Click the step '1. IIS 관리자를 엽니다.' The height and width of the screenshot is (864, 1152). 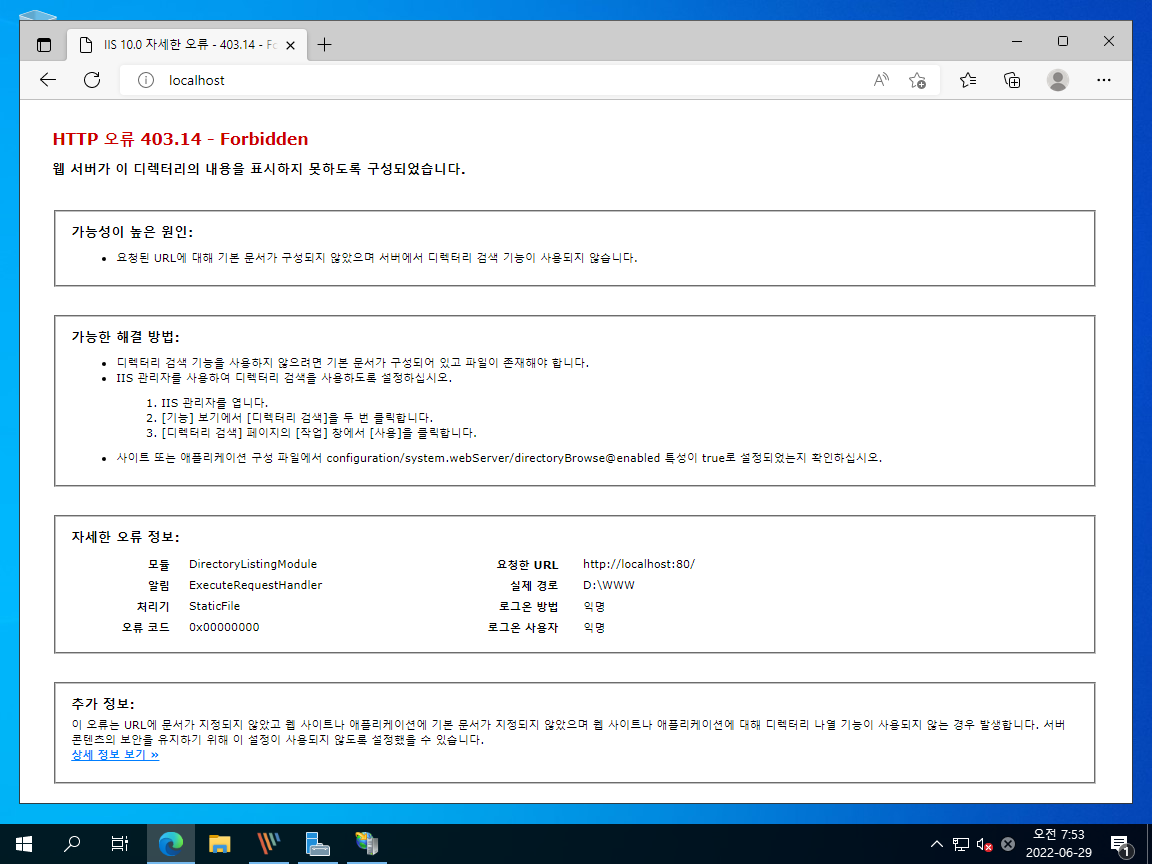tap(207, 403)
